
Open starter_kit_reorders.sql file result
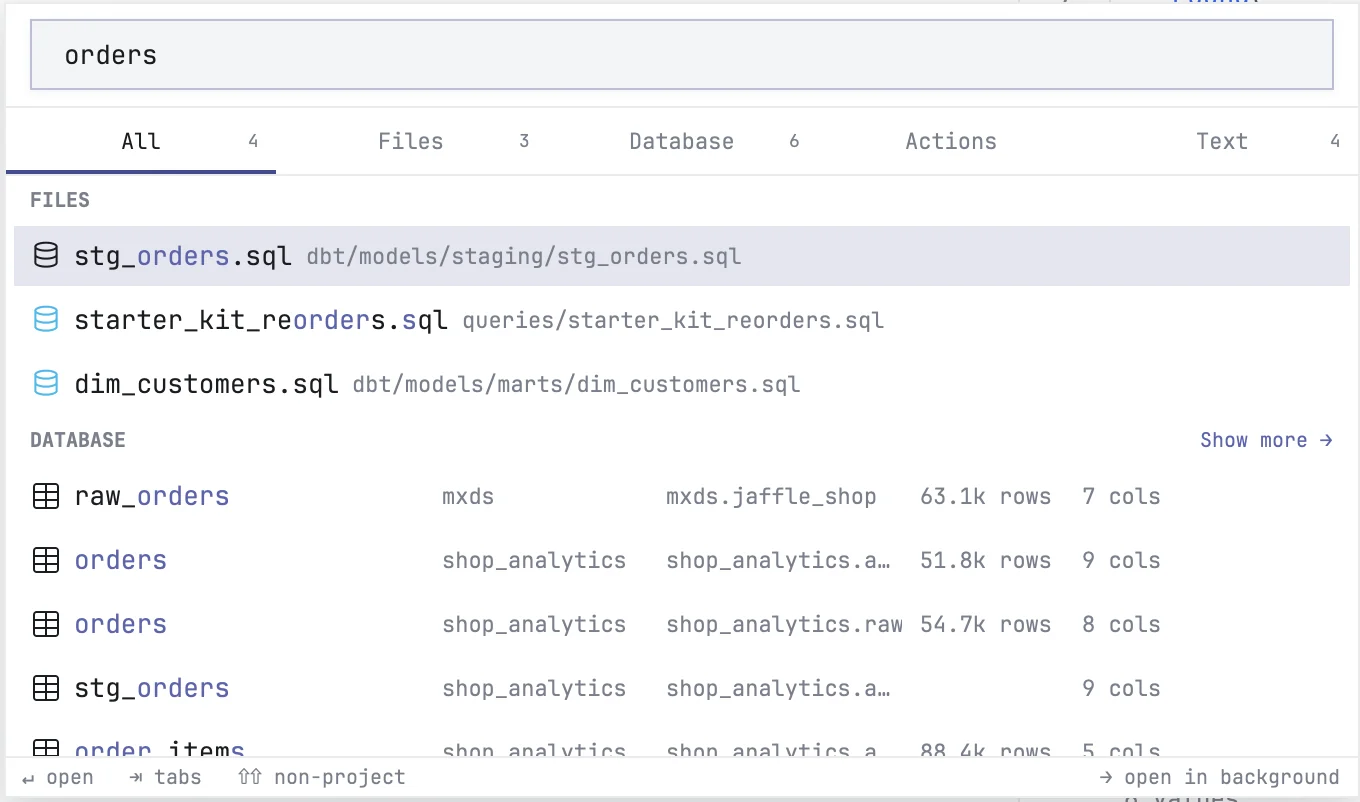coord(682,320)
